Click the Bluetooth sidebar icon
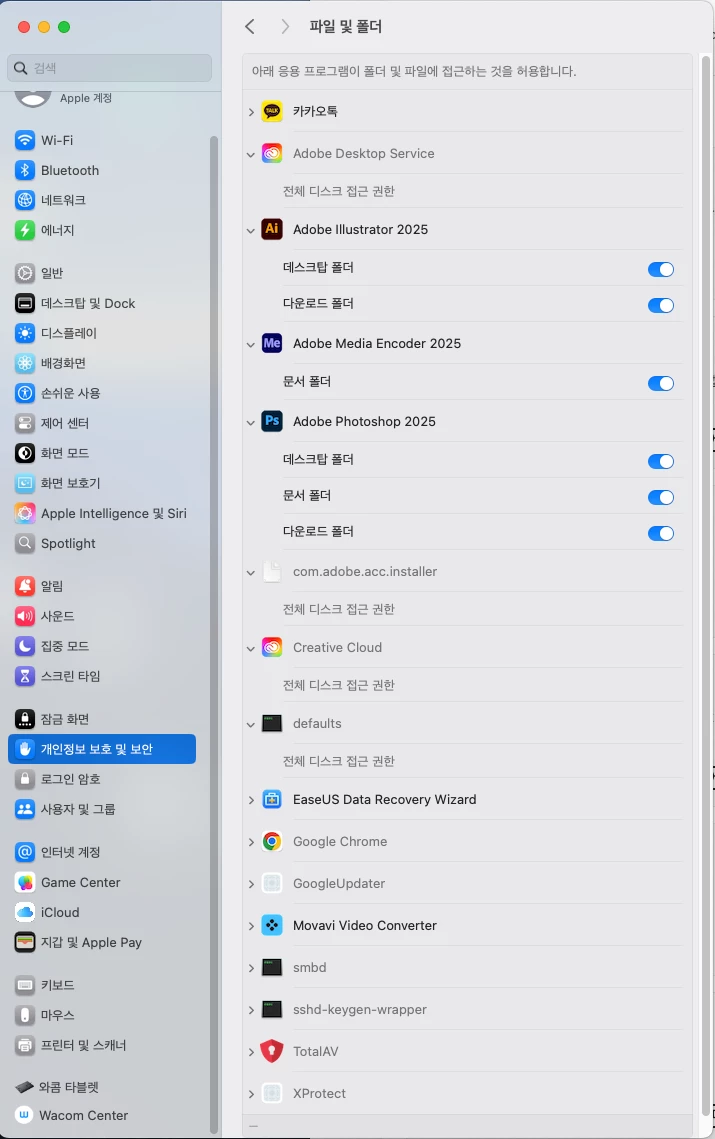715x1139 pixels. coord(25,170)
